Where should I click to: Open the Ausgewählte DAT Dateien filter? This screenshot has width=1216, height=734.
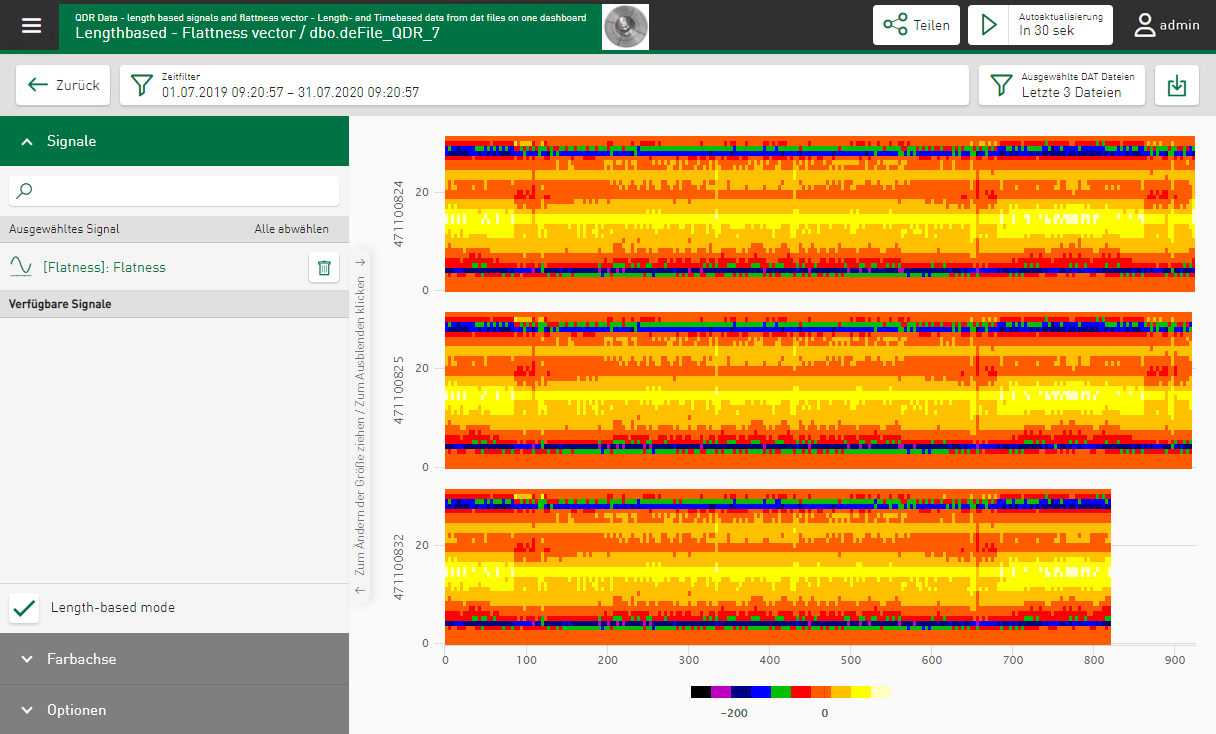click(1061, 85)
